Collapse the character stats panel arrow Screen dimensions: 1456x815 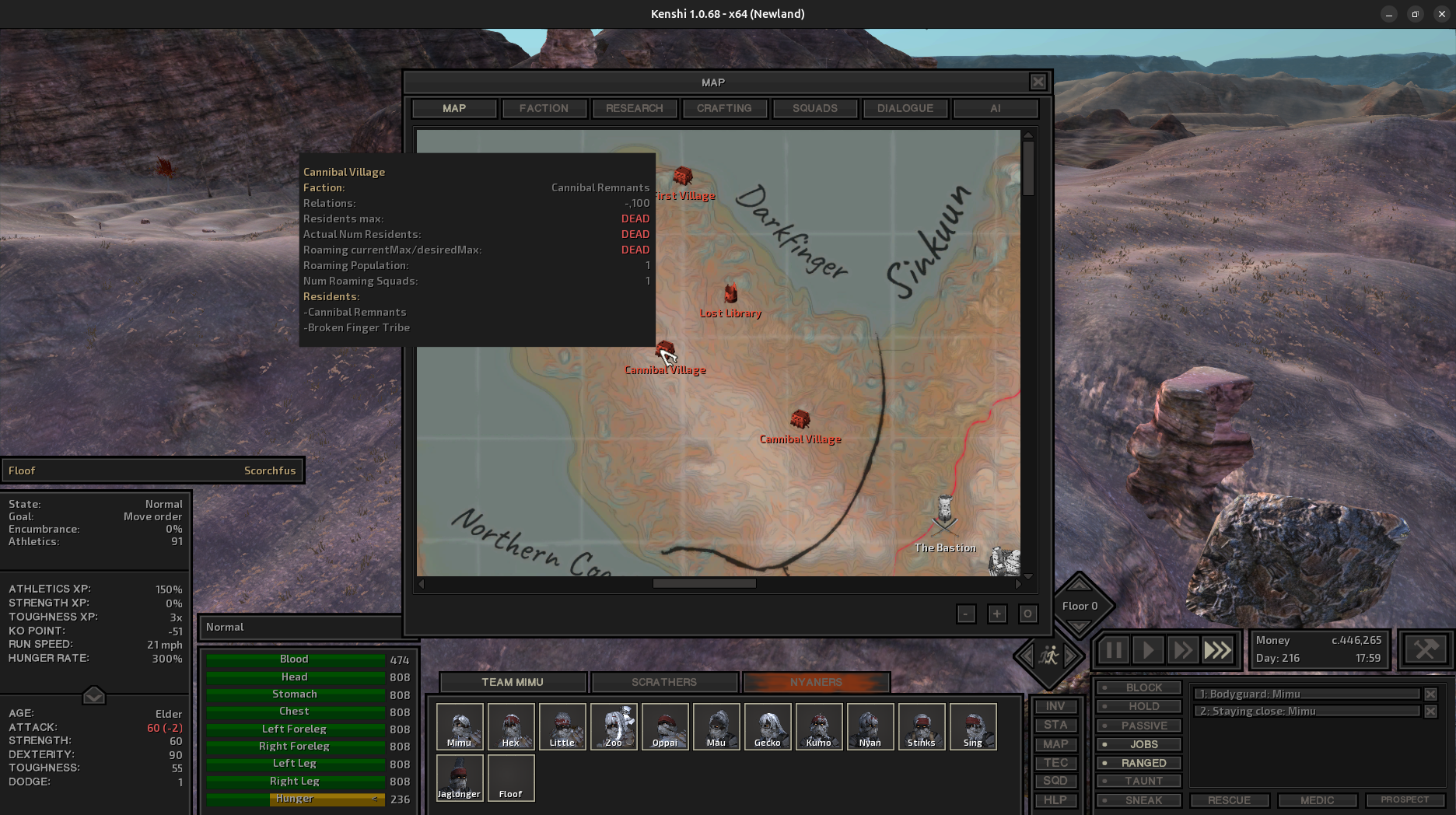tap(93, 695)
